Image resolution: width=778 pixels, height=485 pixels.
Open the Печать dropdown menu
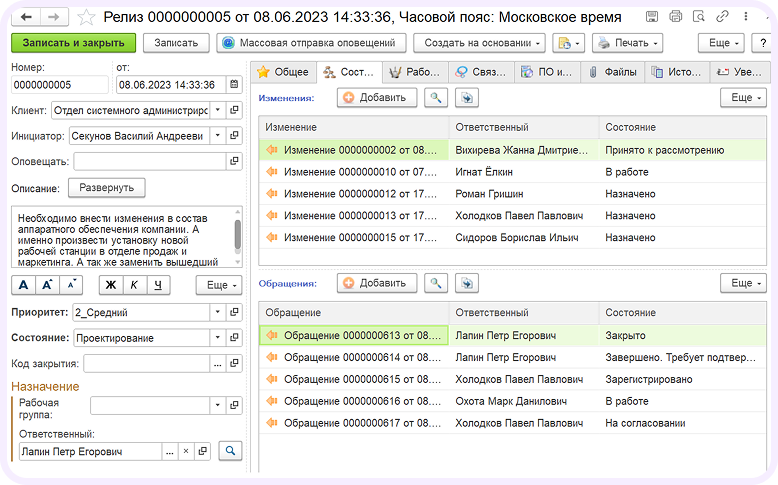tap(628, 43)
